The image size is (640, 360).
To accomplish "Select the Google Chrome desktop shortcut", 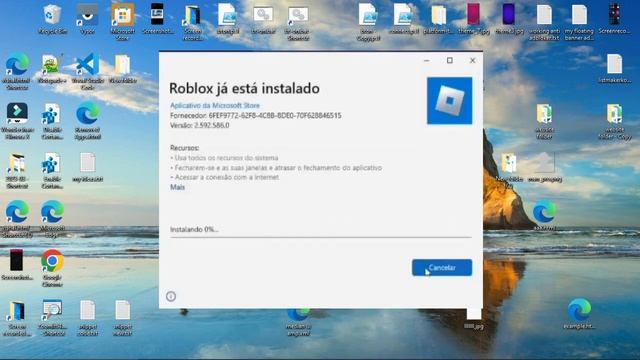I will [x=52, y=268].
